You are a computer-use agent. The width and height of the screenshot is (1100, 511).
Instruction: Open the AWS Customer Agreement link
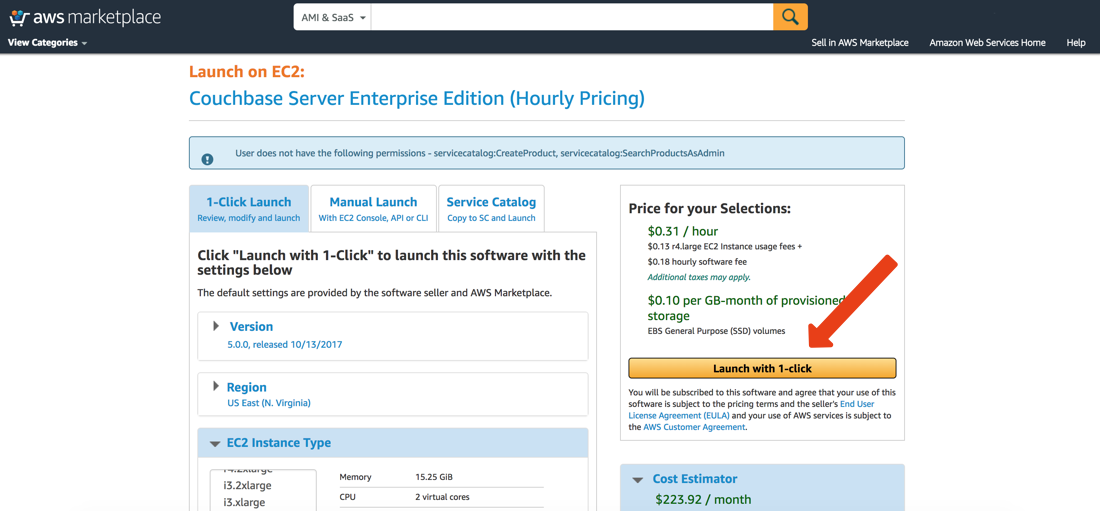pyautogui.click(x=694, y=427)
